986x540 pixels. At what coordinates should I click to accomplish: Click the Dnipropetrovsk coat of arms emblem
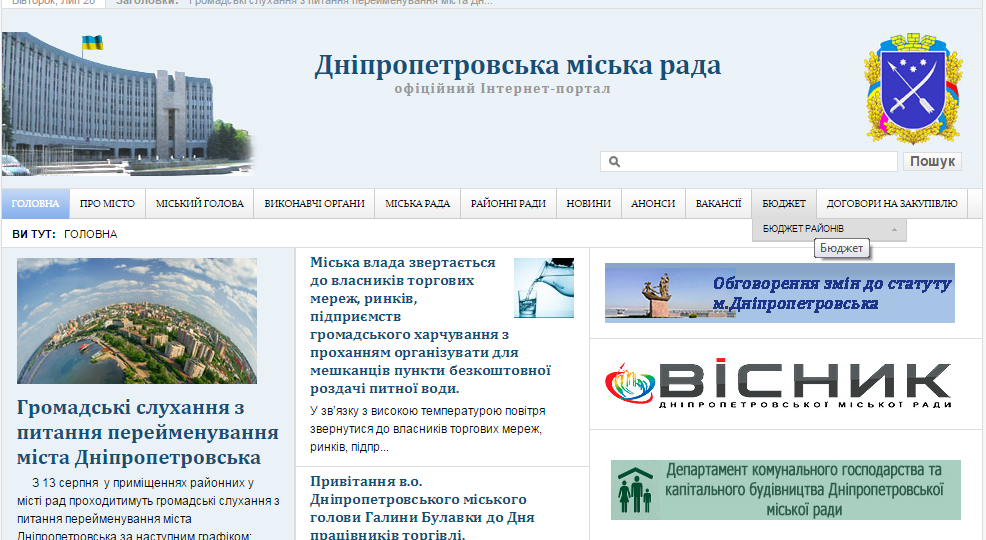[913, 88]
